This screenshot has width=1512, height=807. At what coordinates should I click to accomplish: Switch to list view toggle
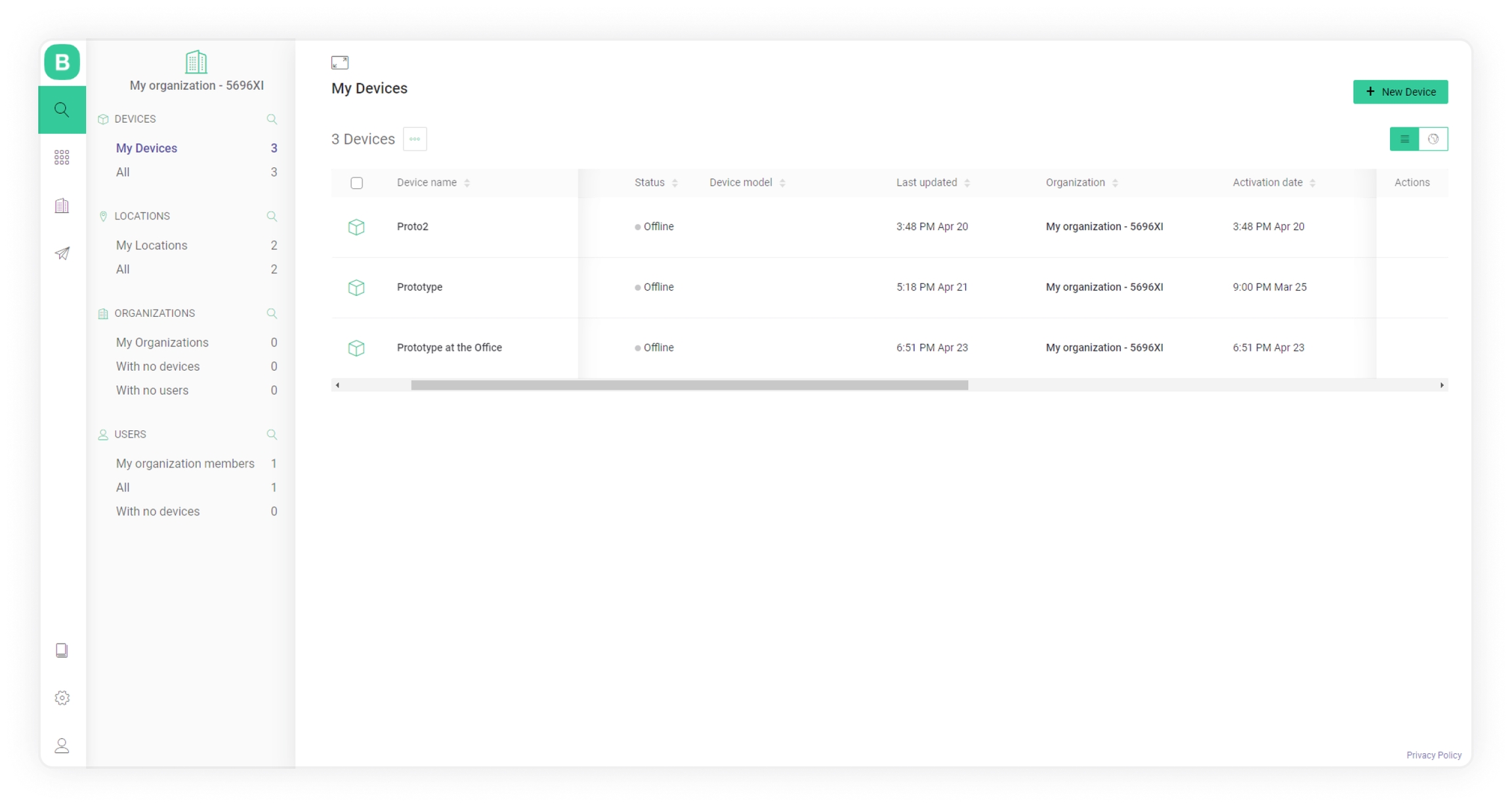(1404, 139)
